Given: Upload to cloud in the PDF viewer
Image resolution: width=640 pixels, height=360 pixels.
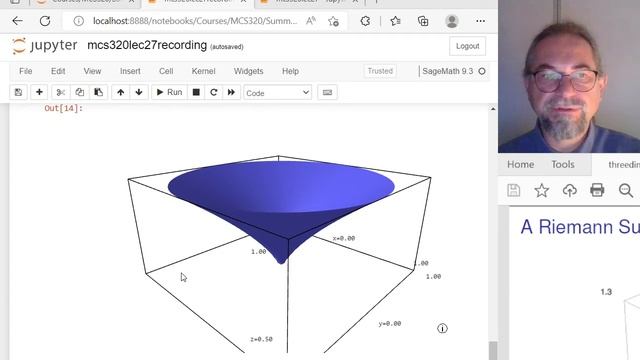Looking at the screenshot, I should [x=569, y=190].
